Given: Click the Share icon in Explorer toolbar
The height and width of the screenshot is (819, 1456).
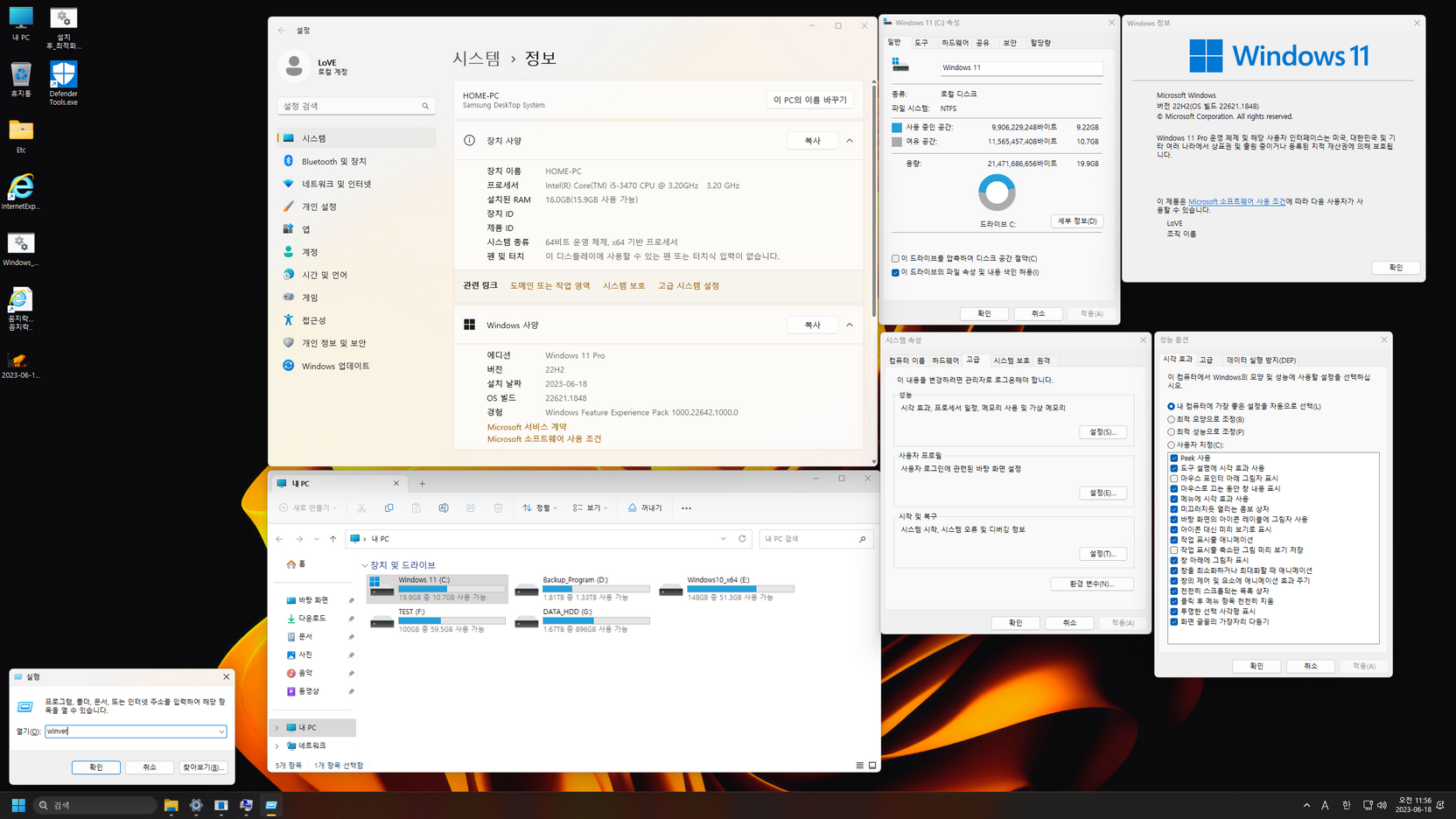Looking at the screenshot, I should [x=471, y=507].
